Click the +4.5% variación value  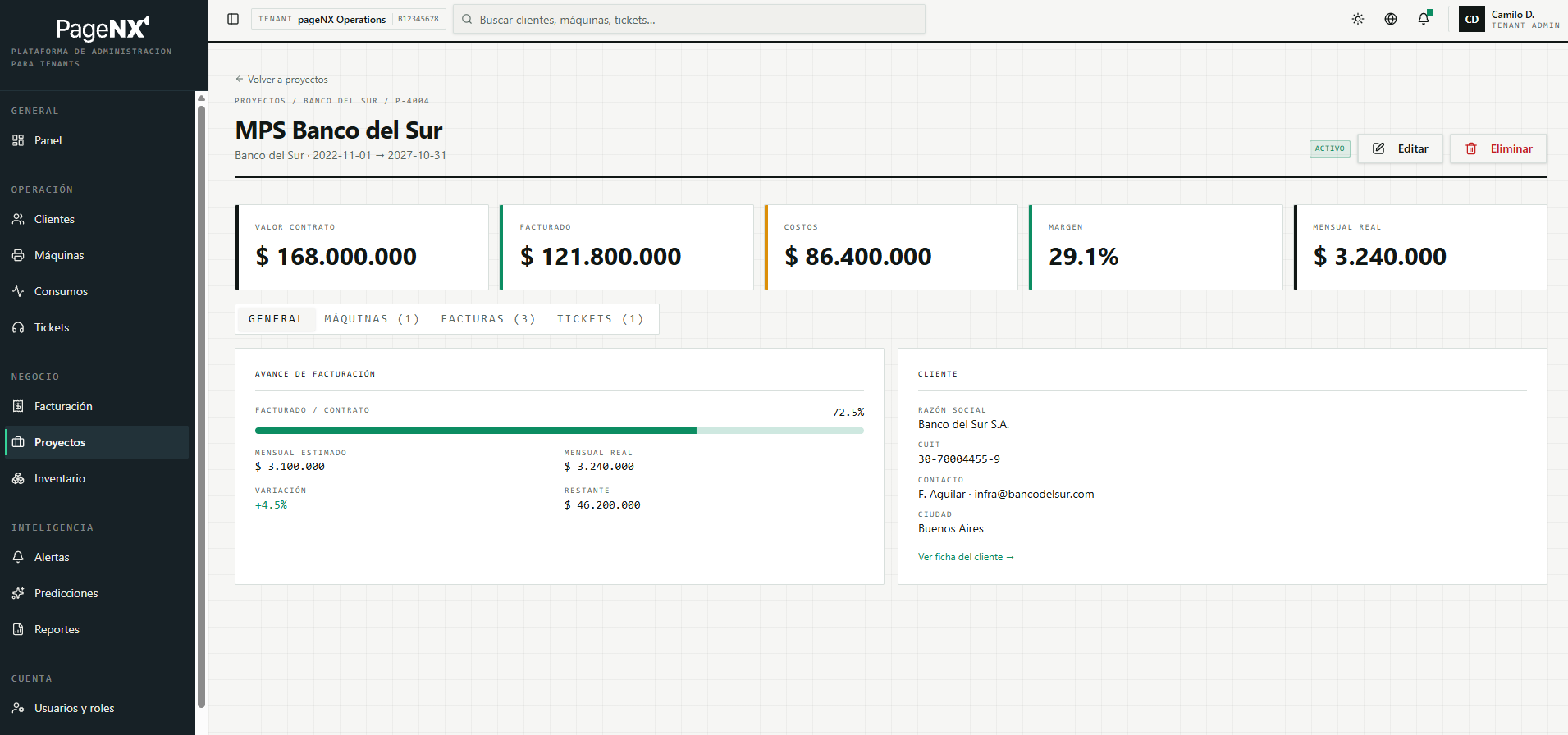point(271,505)
